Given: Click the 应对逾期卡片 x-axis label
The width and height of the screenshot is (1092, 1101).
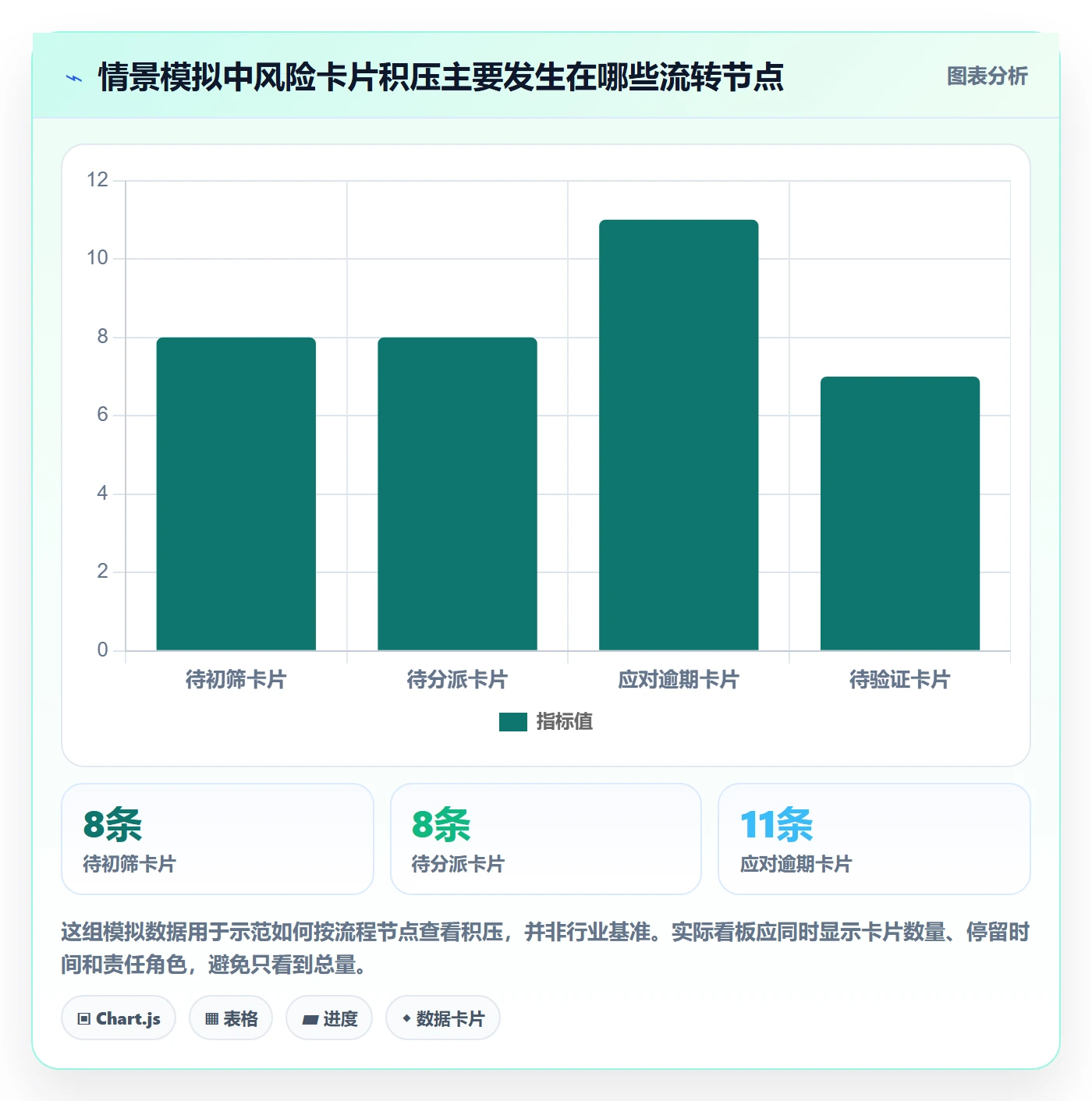Looking at the screenshot, I should pyautogui.click(x=679, y=680).
